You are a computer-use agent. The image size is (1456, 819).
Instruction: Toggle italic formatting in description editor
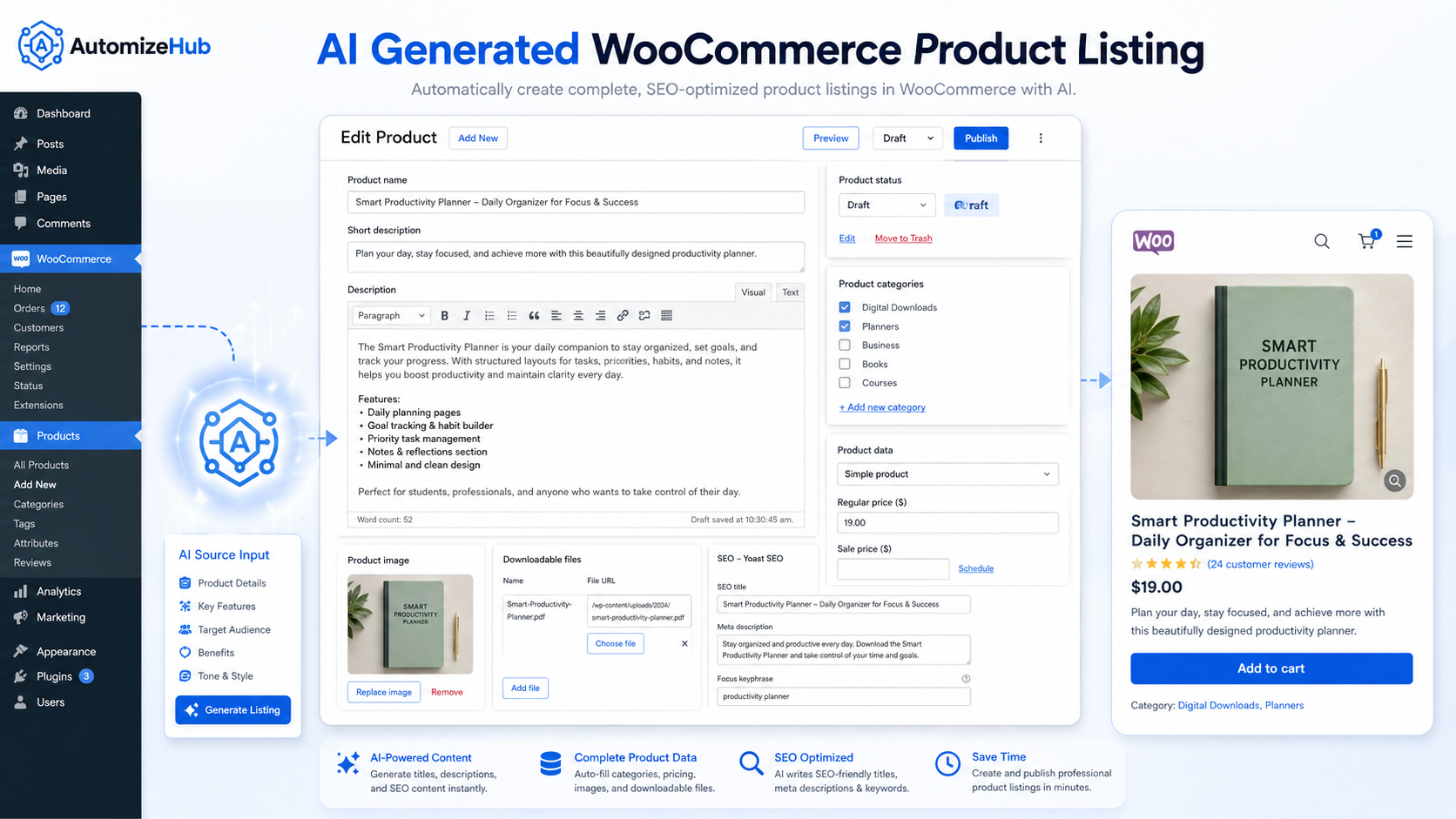467,316
